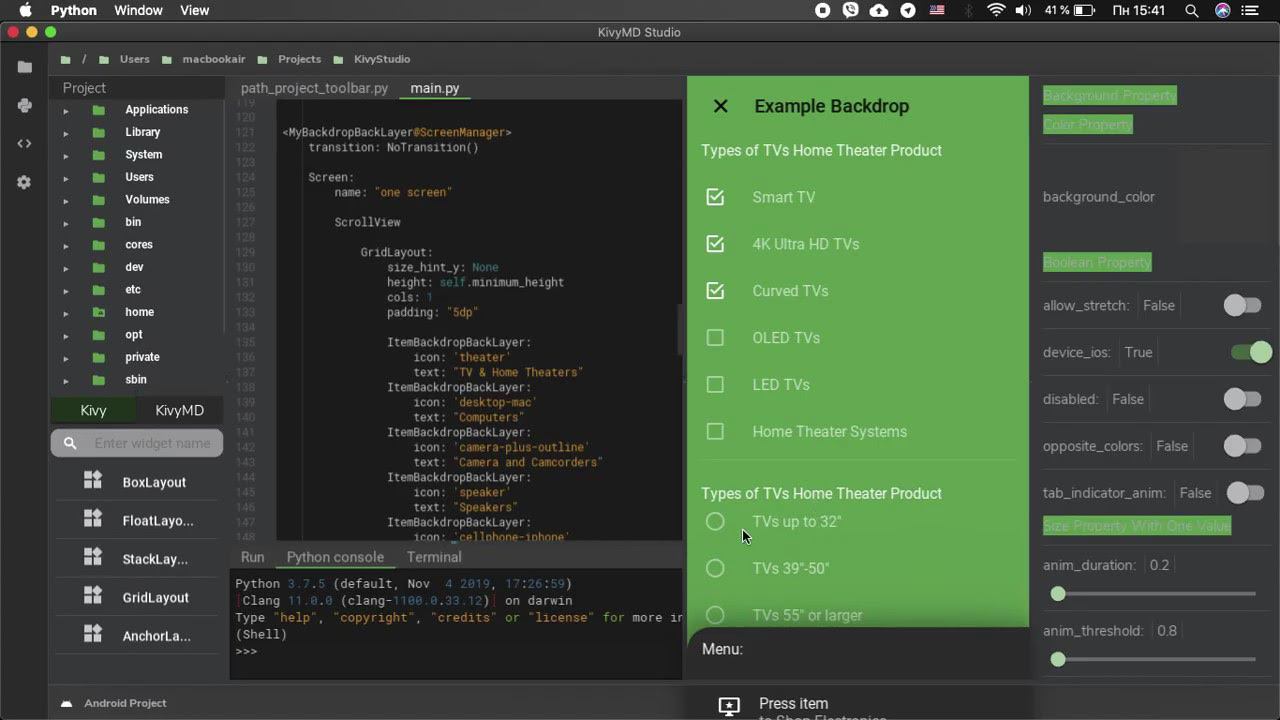The height and width of the screenshot is (720, 1280).
Task: Click the Color Property heading
Action: pos(1088,125)
